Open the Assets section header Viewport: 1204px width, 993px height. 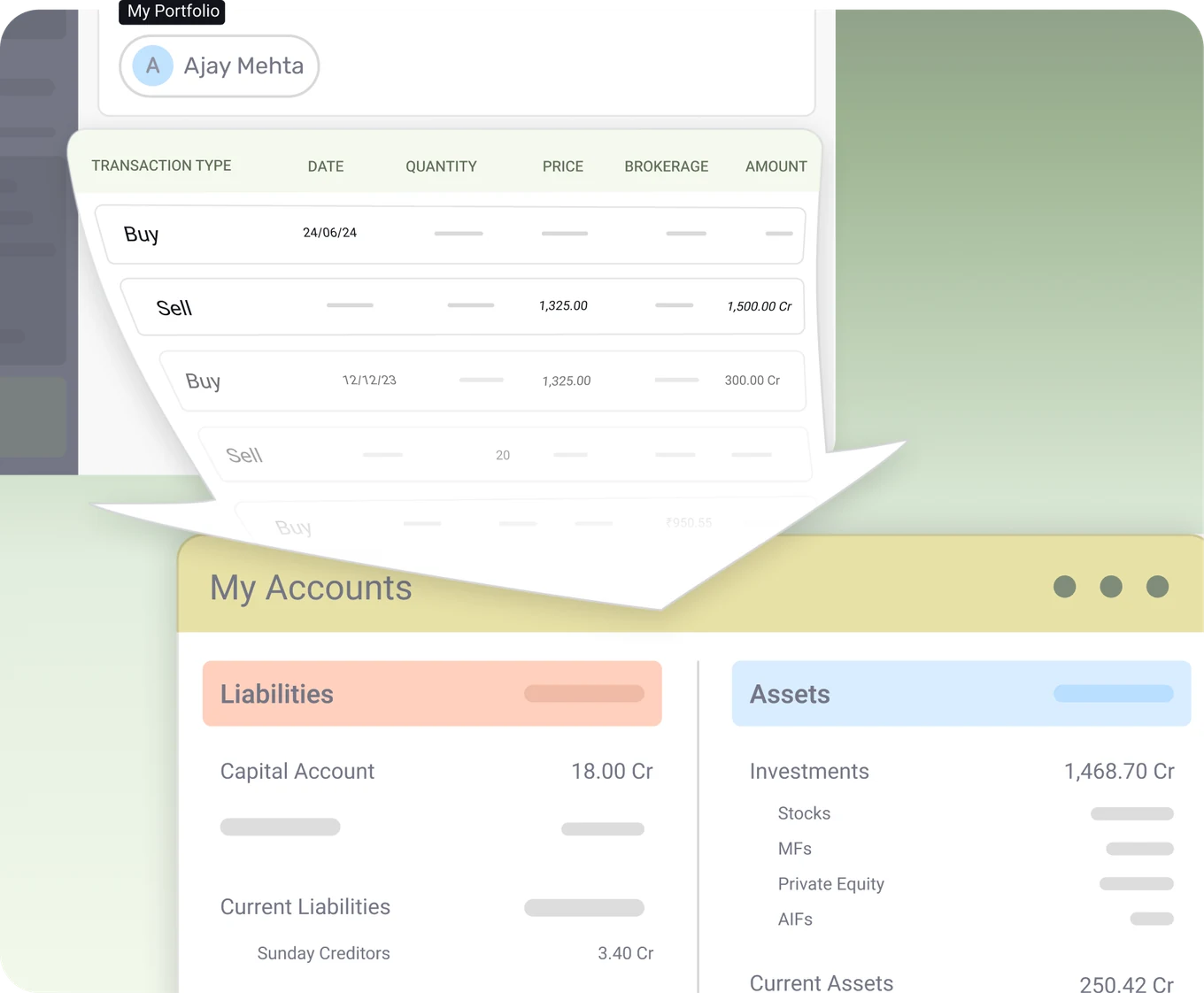click(961, 694)
